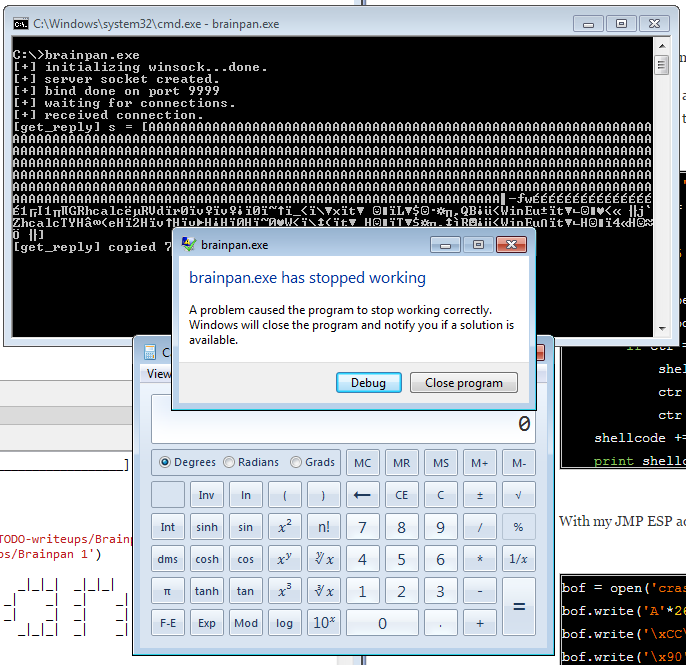Click the pi constant key
Screen dimensions: 686x665
(x=168, y=591)
